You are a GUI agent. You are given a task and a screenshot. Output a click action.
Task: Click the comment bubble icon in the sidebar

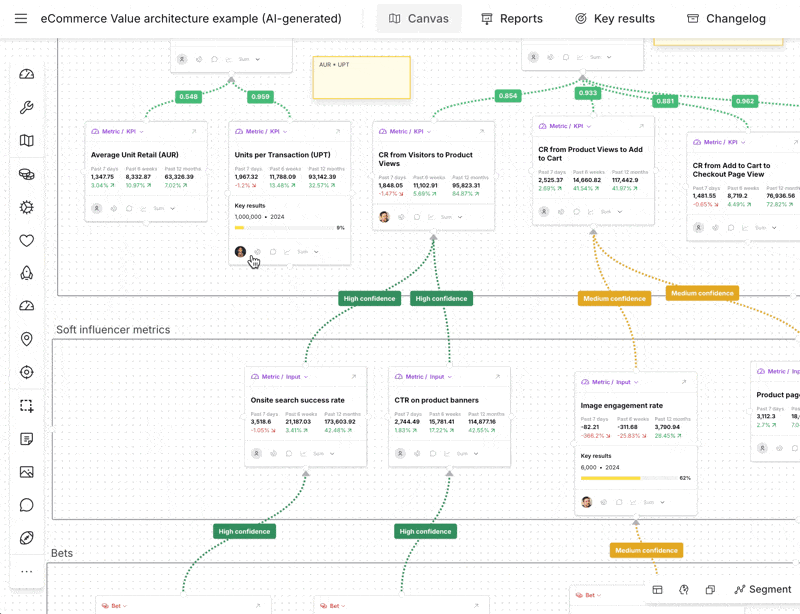pos(27,505)
